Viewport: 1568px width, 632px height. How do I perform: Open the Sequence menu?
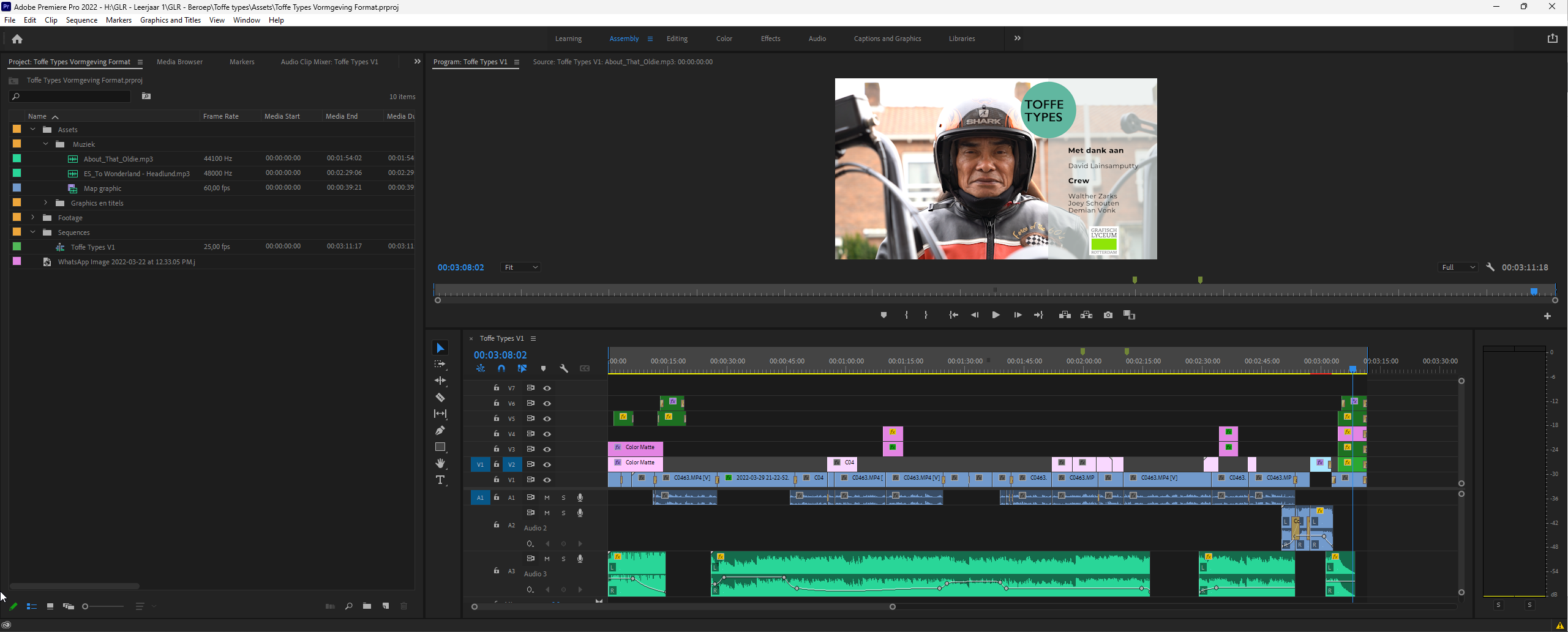click(81, 20)
